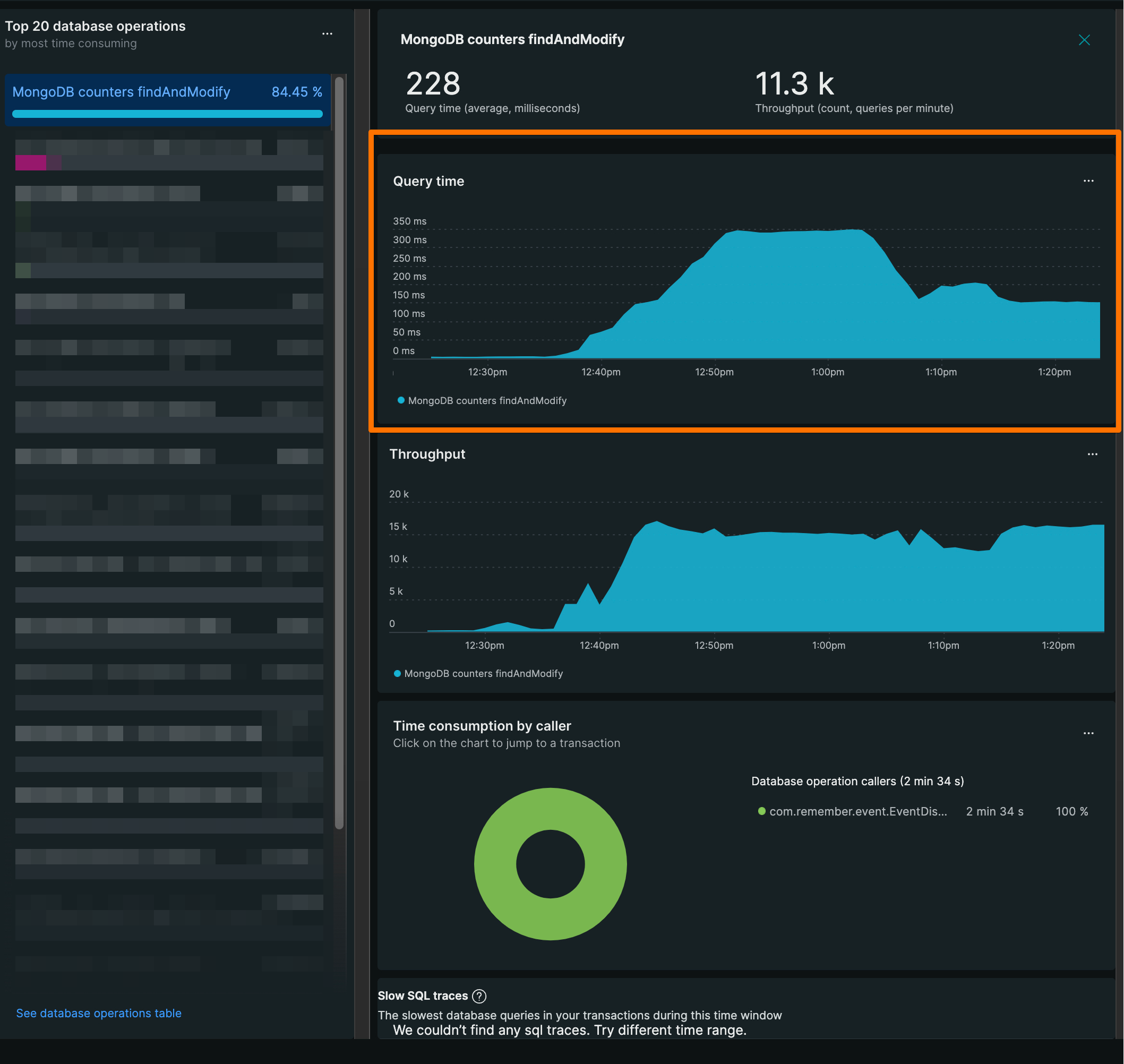
Task: Click the MongoDB findAndModify blue progress bar
Action: coord(167,114)
